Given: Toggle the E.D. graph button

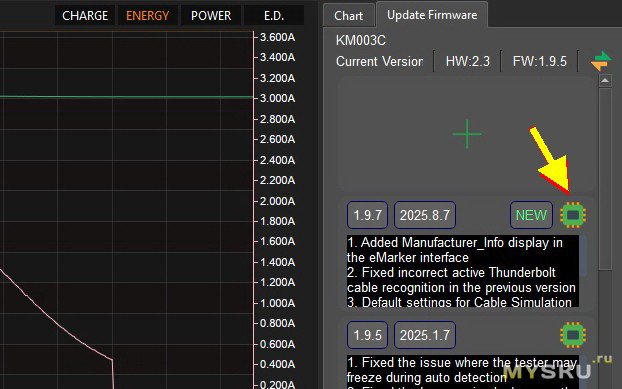Looking at the screenshot, I should point(274,16).
